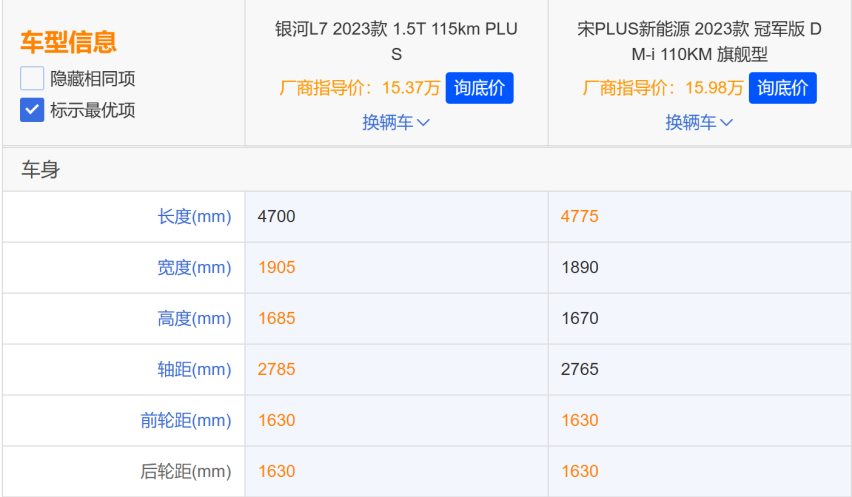Screen dimensions: 852x497
Task: Select height value 1685
Action: (x=277, y=318)
